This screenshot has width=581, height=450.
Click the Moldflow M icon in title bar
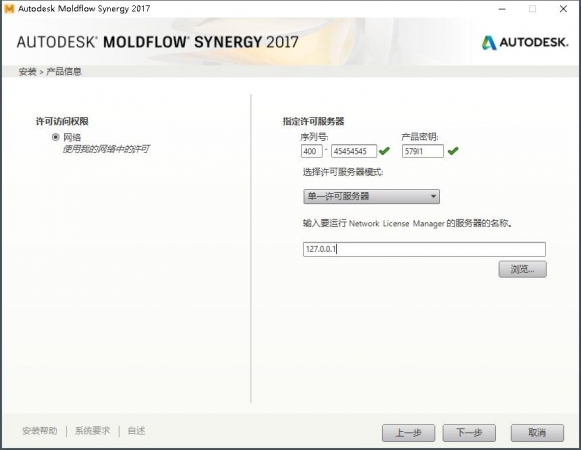point(9,9)
